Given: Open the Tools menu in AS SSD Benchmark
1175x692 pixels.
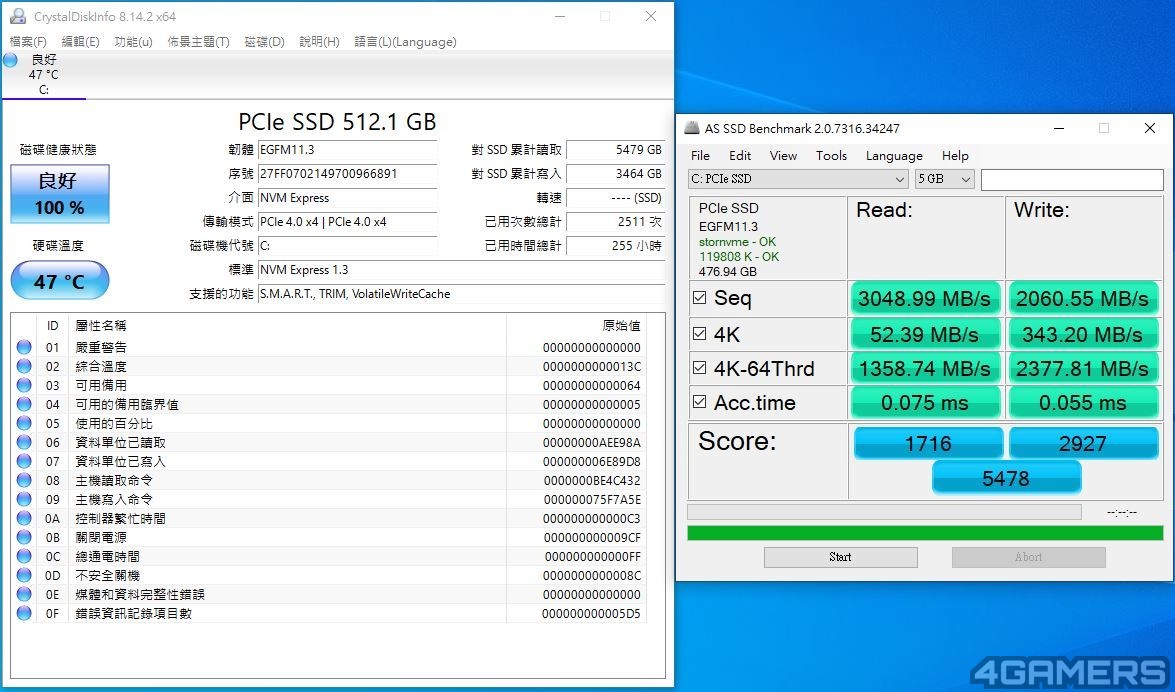Looking at the screenshot, I should (x=832, y=156).
